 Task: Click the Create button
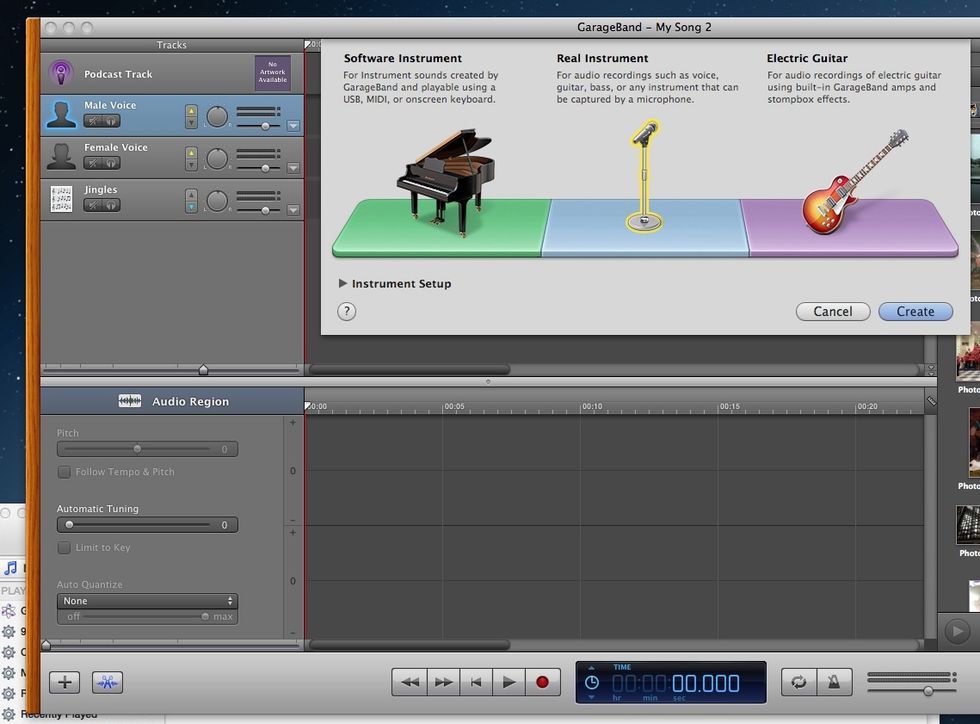pos(915,311)
